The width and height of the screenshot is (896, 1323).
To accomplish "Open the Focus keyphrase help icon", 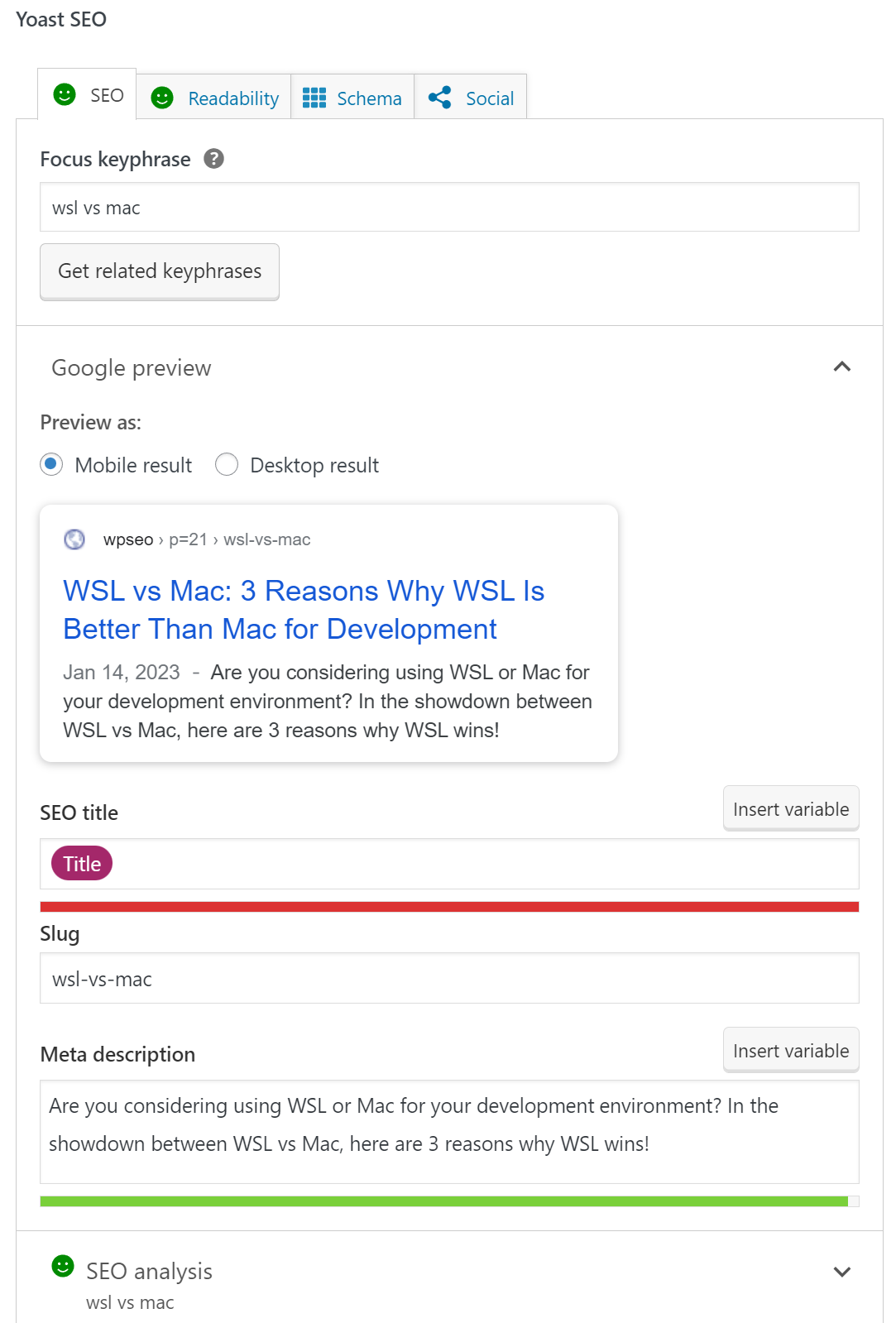I will 213,158.
